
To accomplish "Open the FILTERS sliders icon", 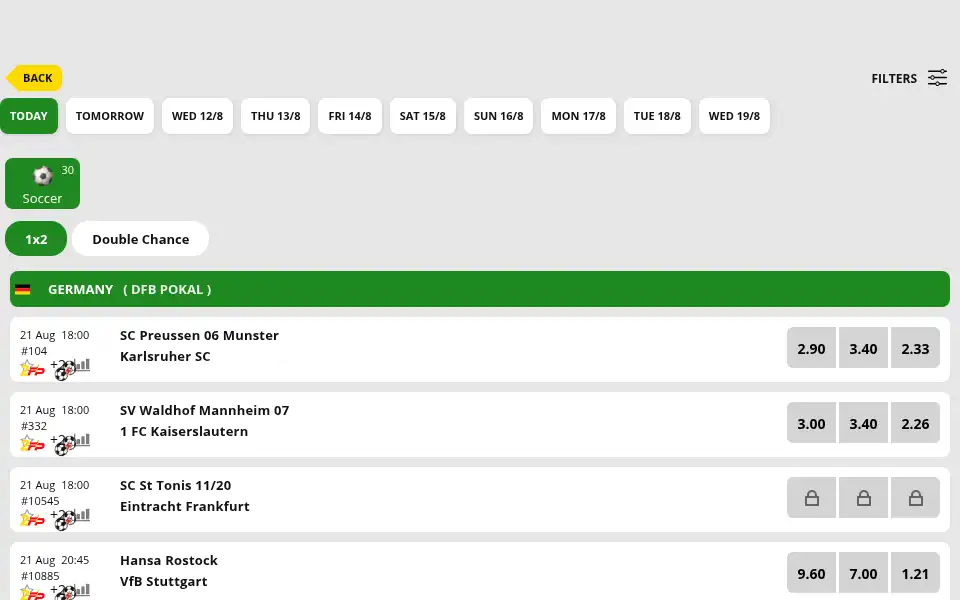I will 937,78.
